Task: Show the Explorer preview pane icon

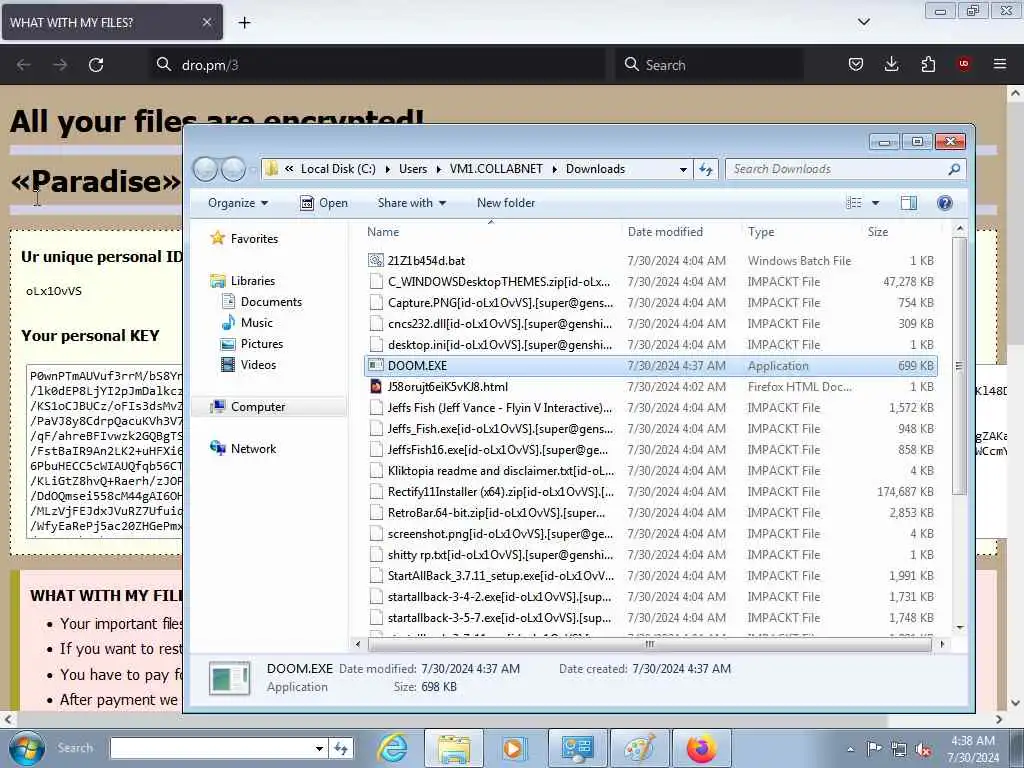Action: [908, 203]
